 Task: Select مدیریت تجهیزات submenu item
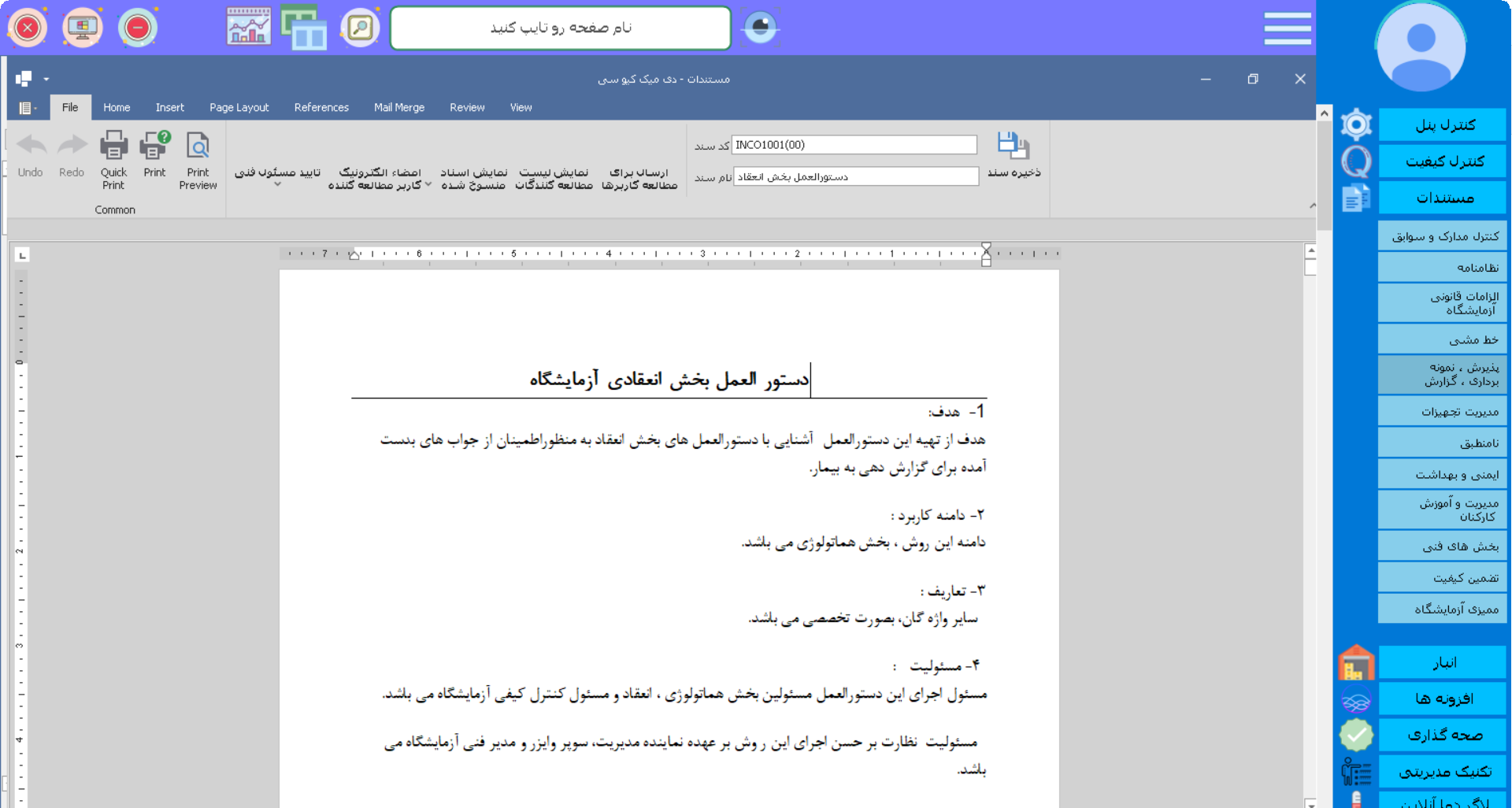click(x=1443, y=411)
